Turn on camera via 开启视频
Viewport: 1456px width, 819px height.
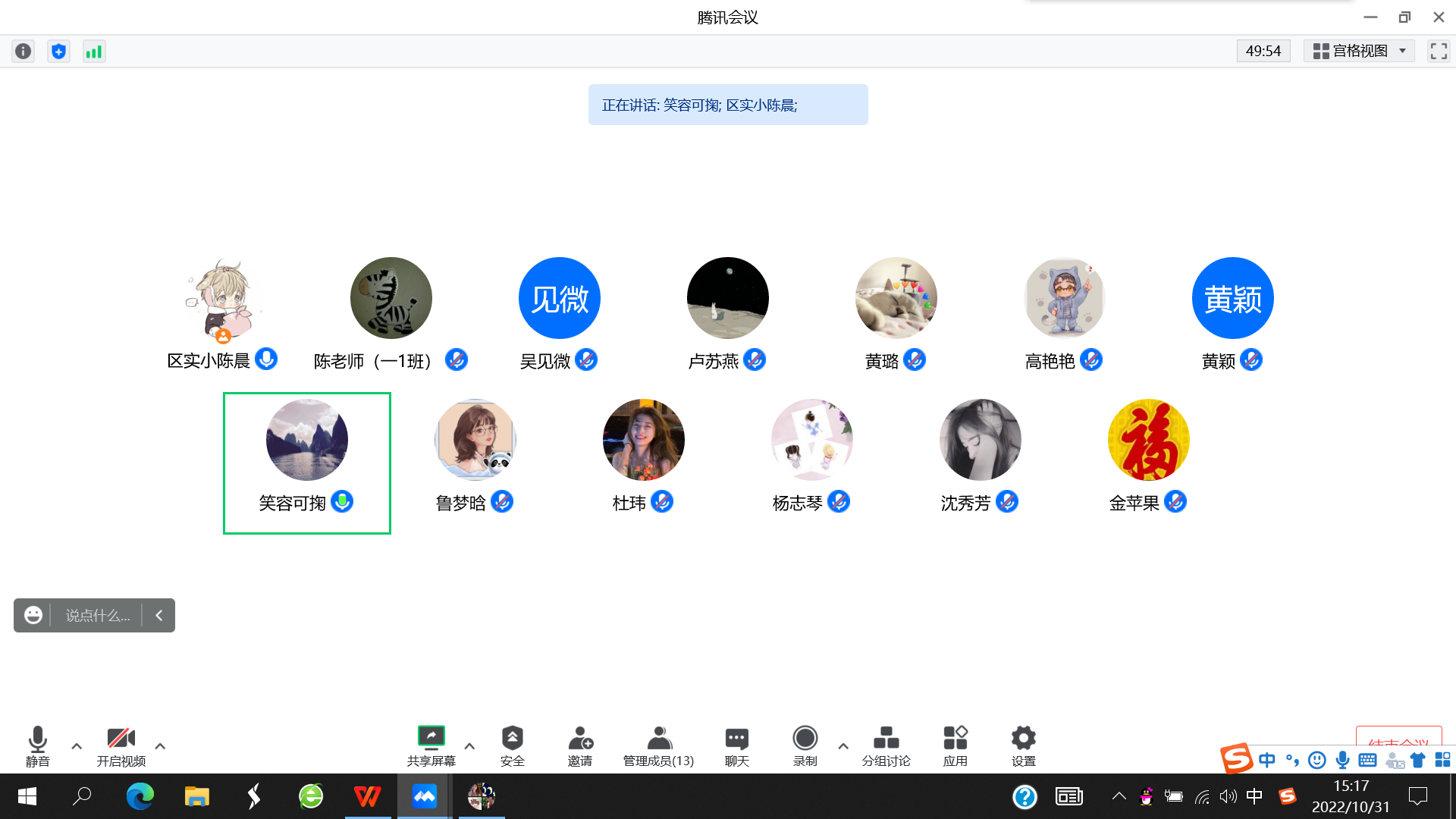pyautogui.click(x=121, y=746)
